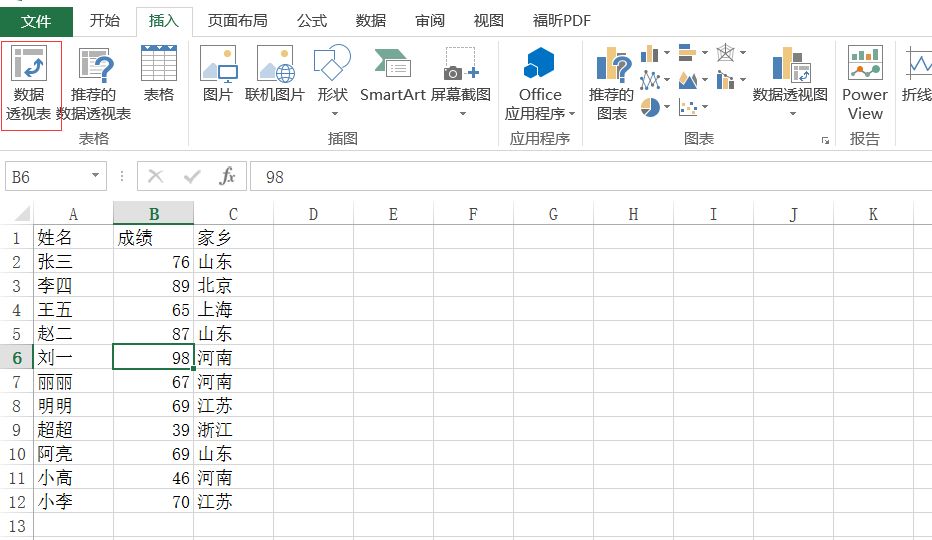Viewport: 932px width, 540px height.
Task: Insert a pie chart
Action: pos(650,107)
